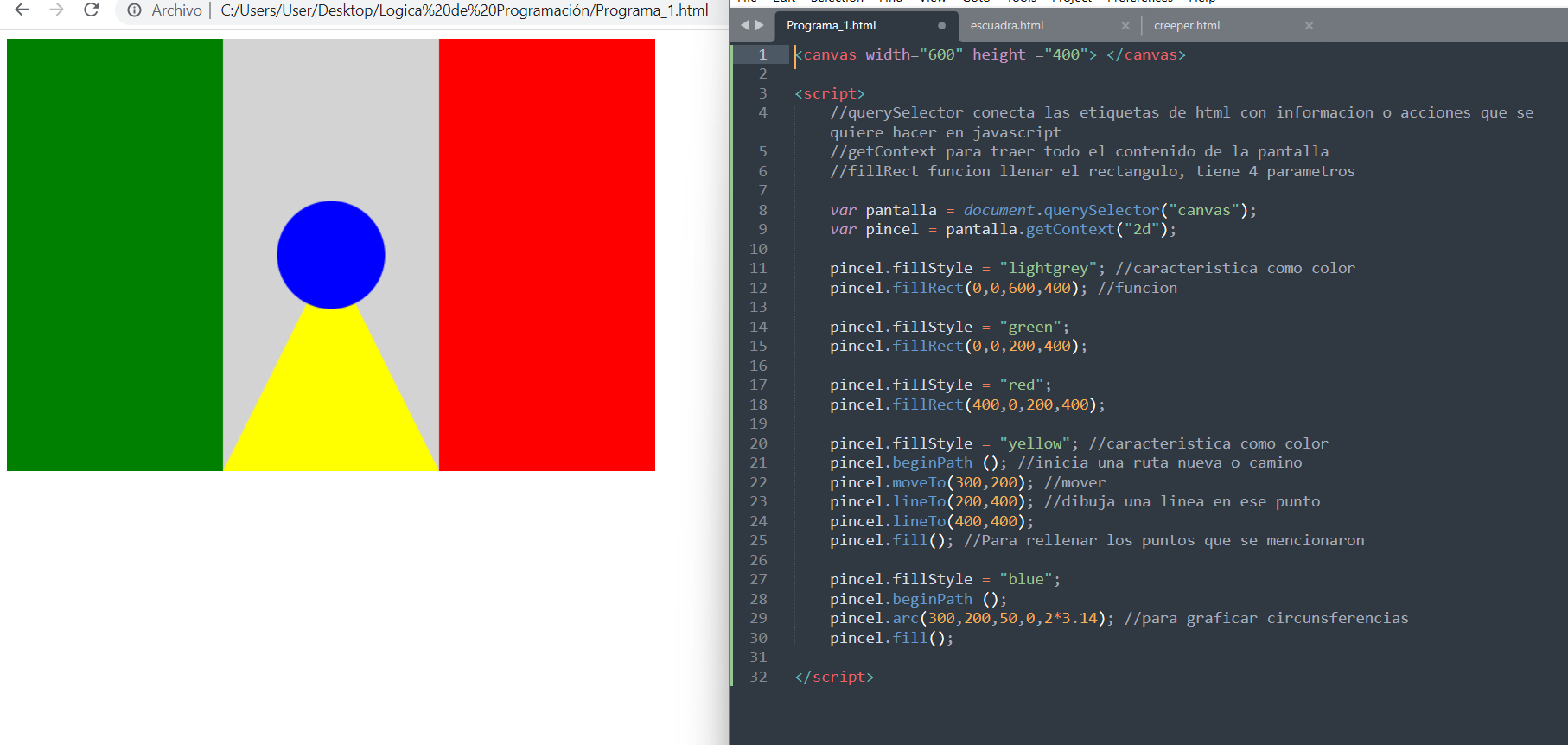Select line number 21 in the gutter
1568x745 pixels.
(758, 462)
